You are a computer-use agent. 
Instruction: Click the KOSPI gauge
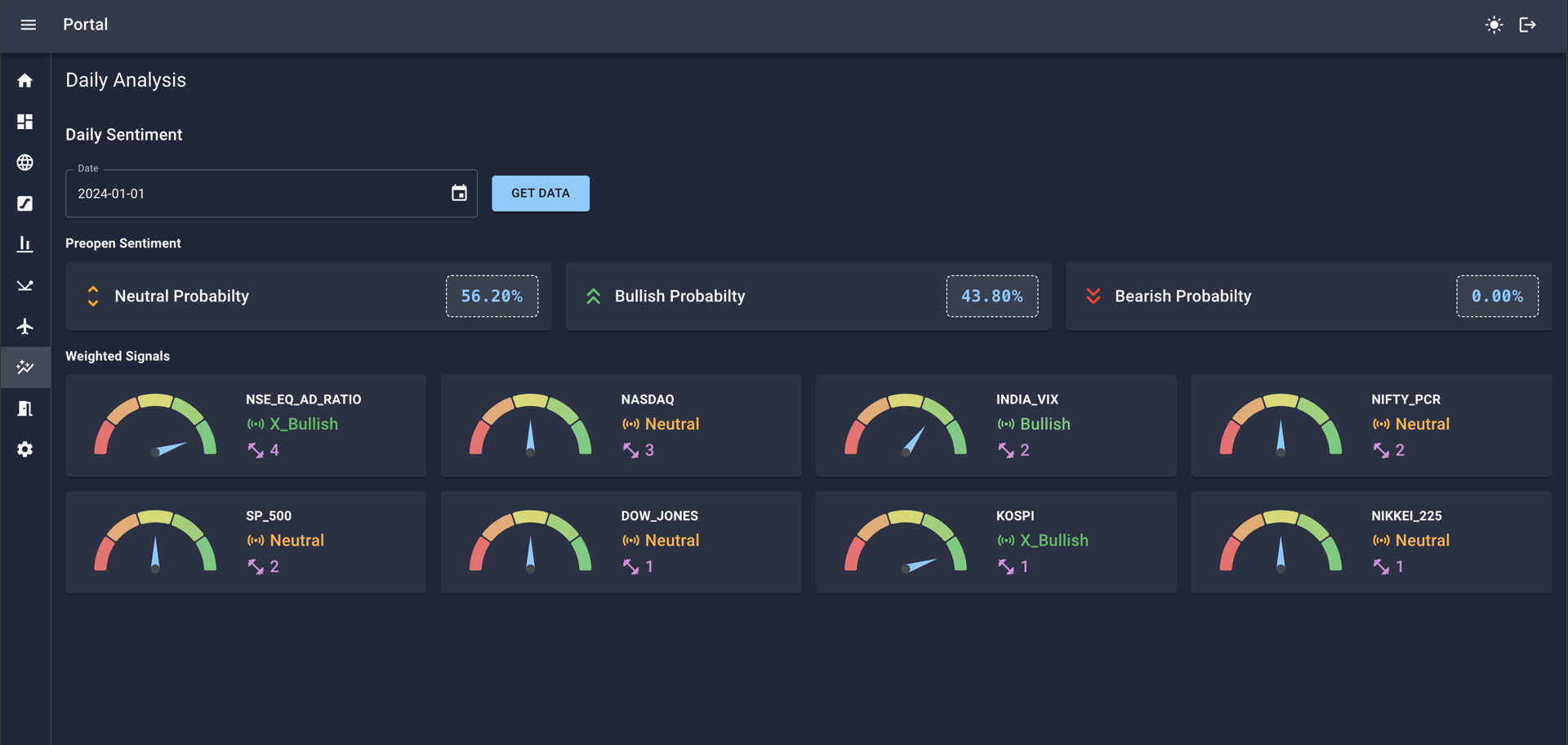(x=906, y=541)
